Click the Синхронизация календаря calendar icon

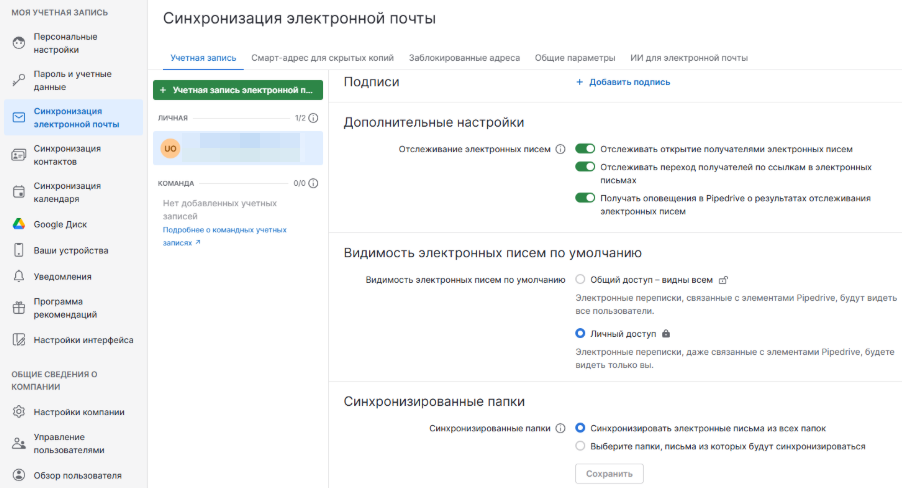point(19,192)
